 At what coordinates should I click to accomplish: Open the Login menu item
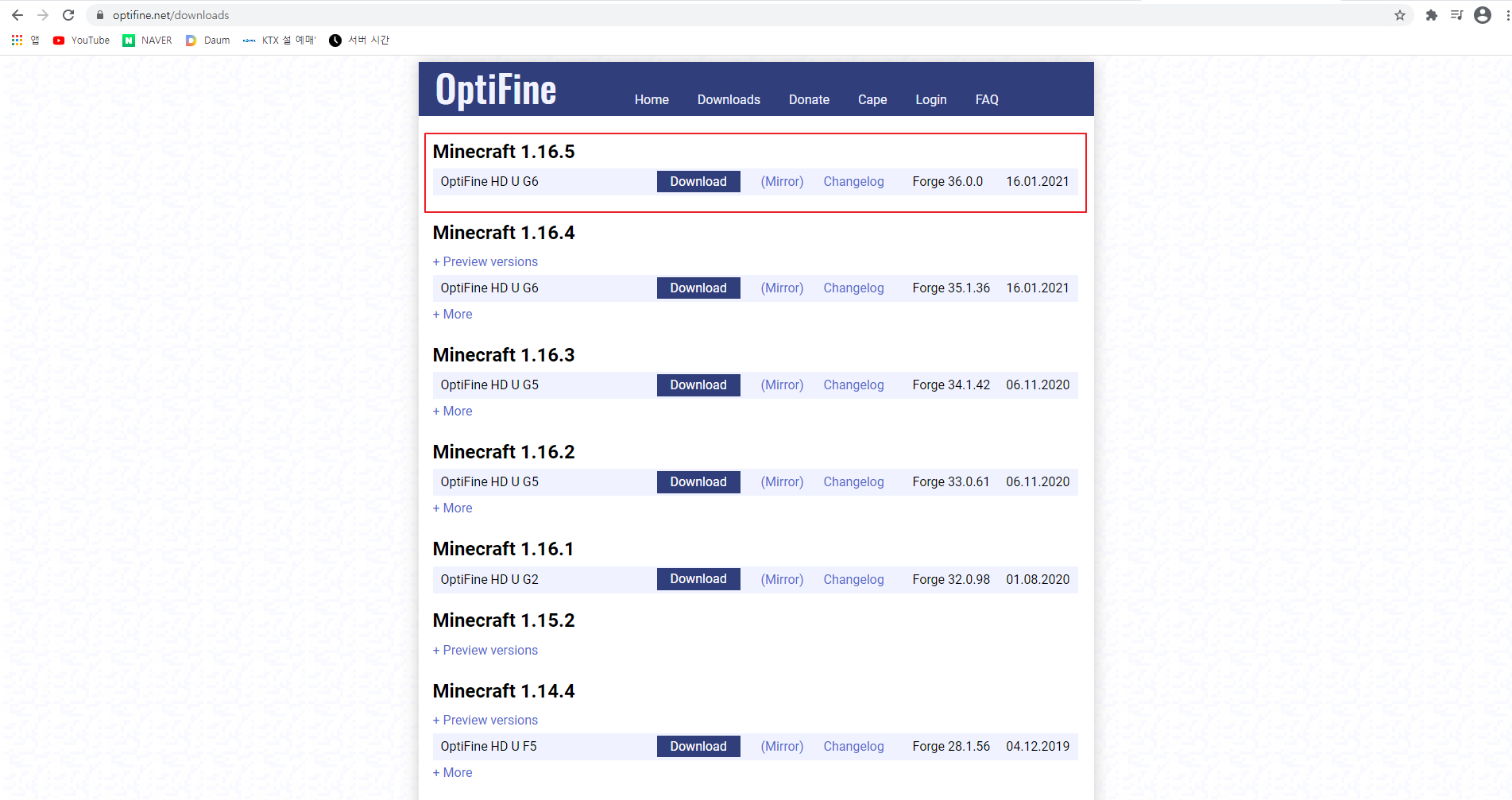tap(930, 99)
